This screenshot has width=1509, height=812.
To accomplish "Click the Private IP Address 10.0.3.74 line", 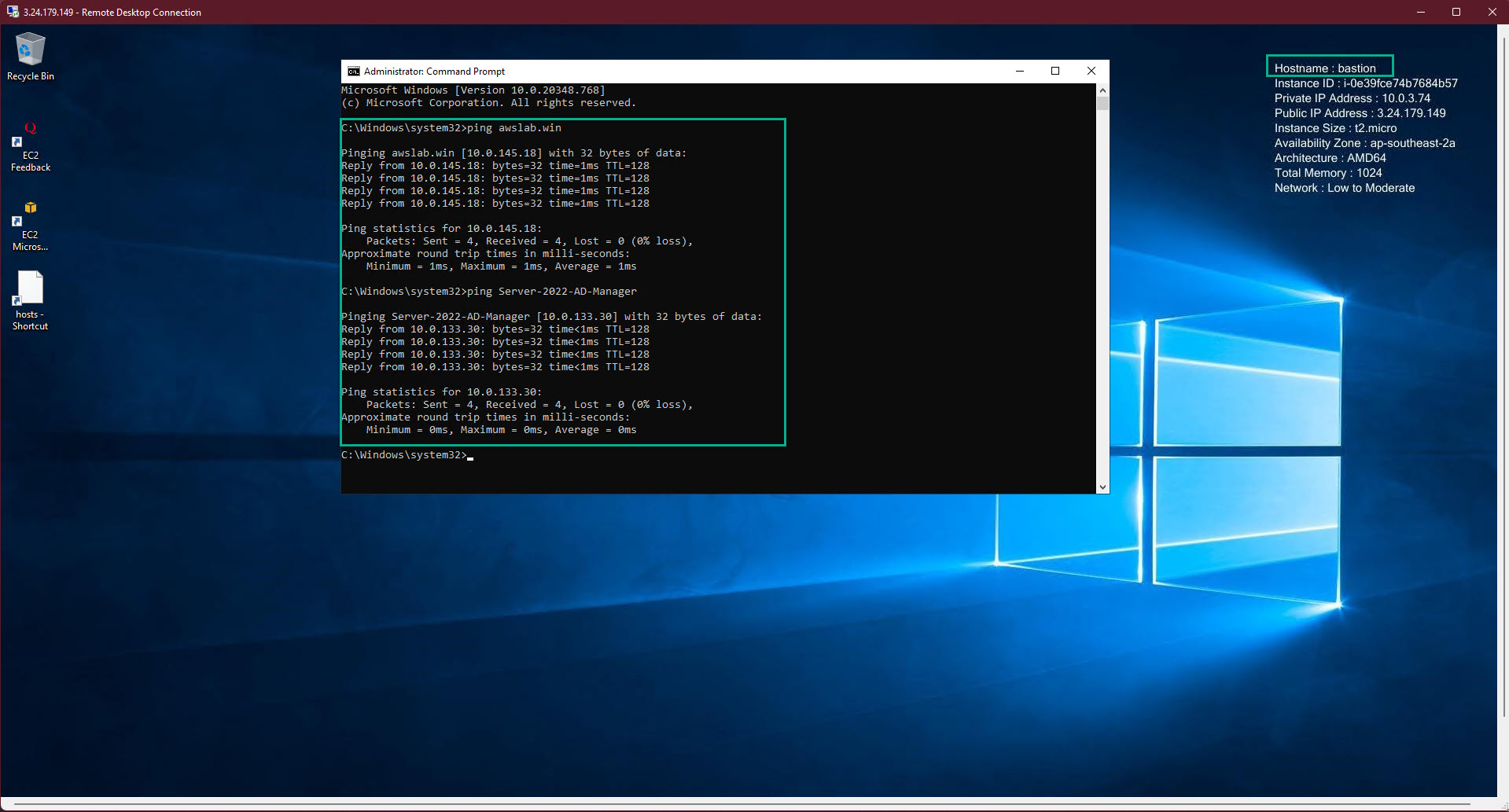I will click(1353, 98).
